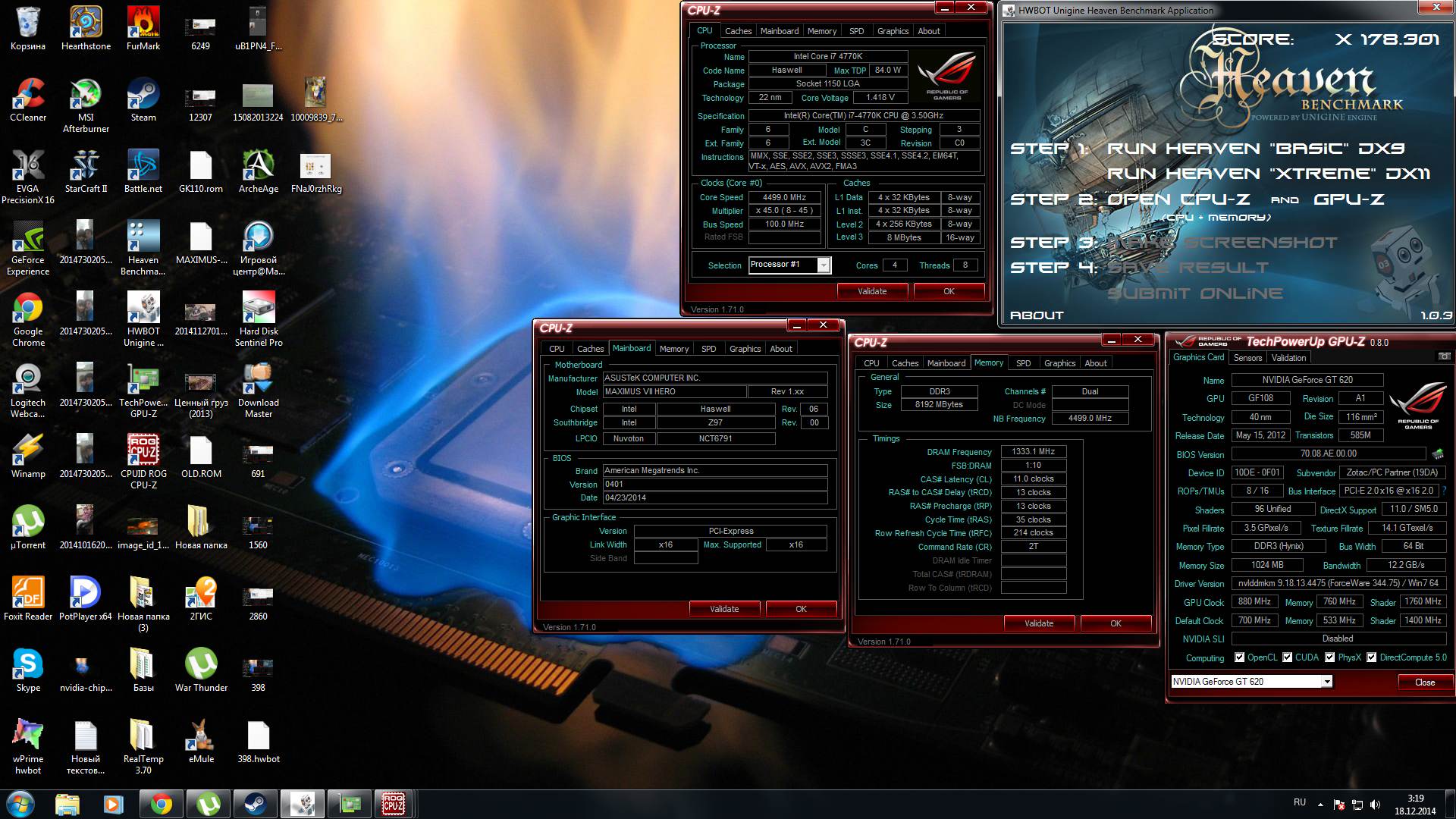This screenshot has width=1456, height=819.
Task: Click GPU-Z link in Heaven Step 2
Action: pos(1349,199)
